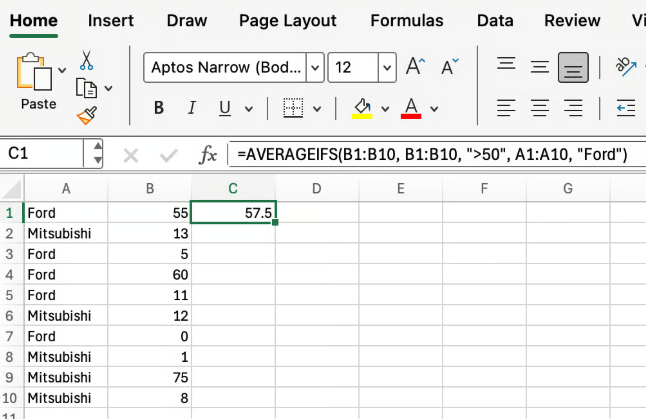Screen dimensions: 646x419
Task: Center text horizontally in the cell
Action: click(x=540, y=107)
